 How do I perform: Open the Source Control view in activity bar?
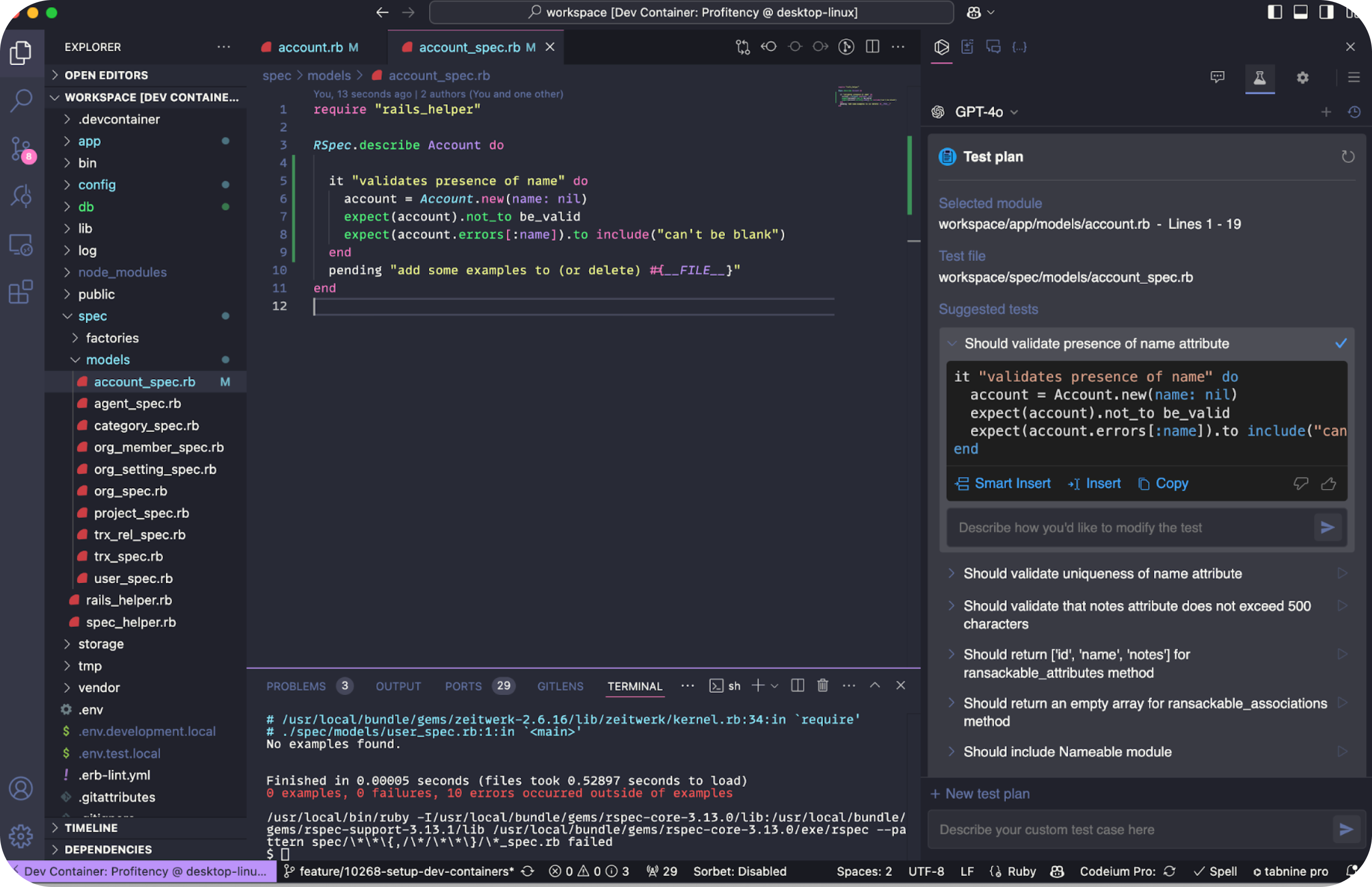click(x=21, y=149)
